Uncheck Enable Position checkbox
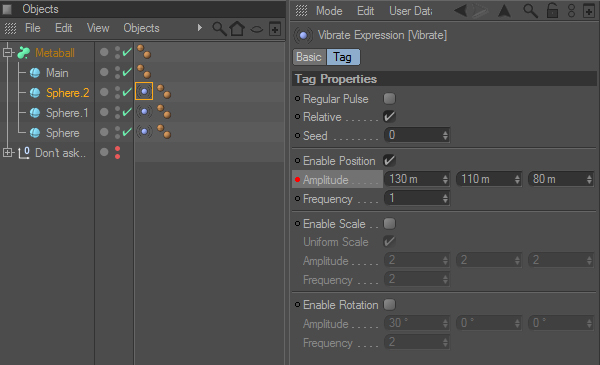 click(x=390, y=161)
